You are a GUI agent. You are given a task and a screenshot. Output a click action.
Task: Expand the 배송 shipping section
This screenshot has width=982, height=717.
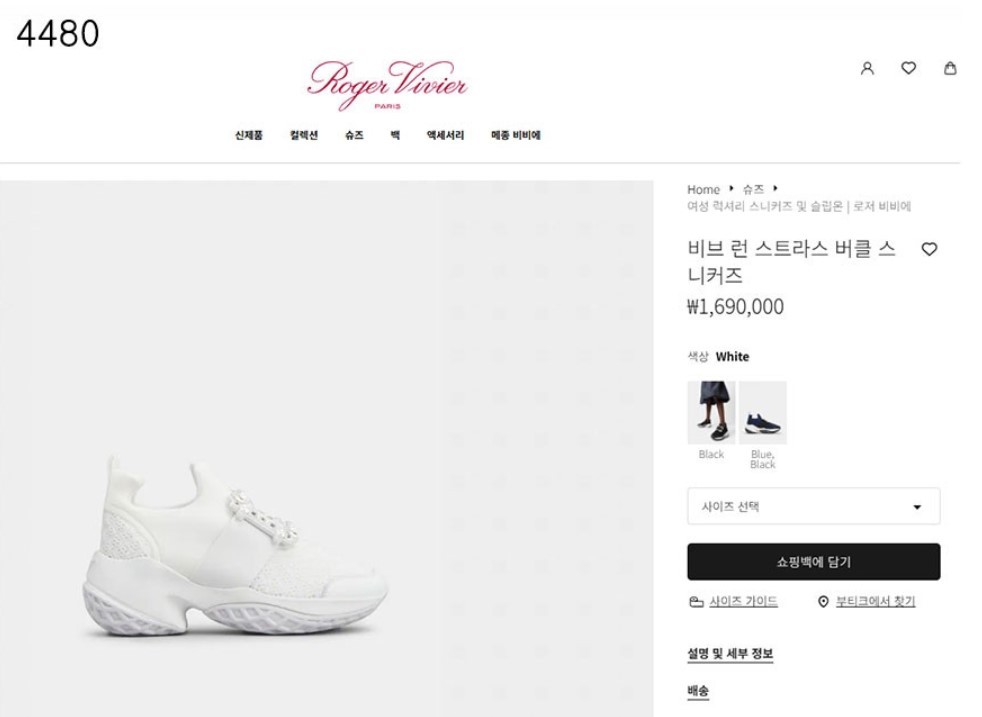(698, 691)
